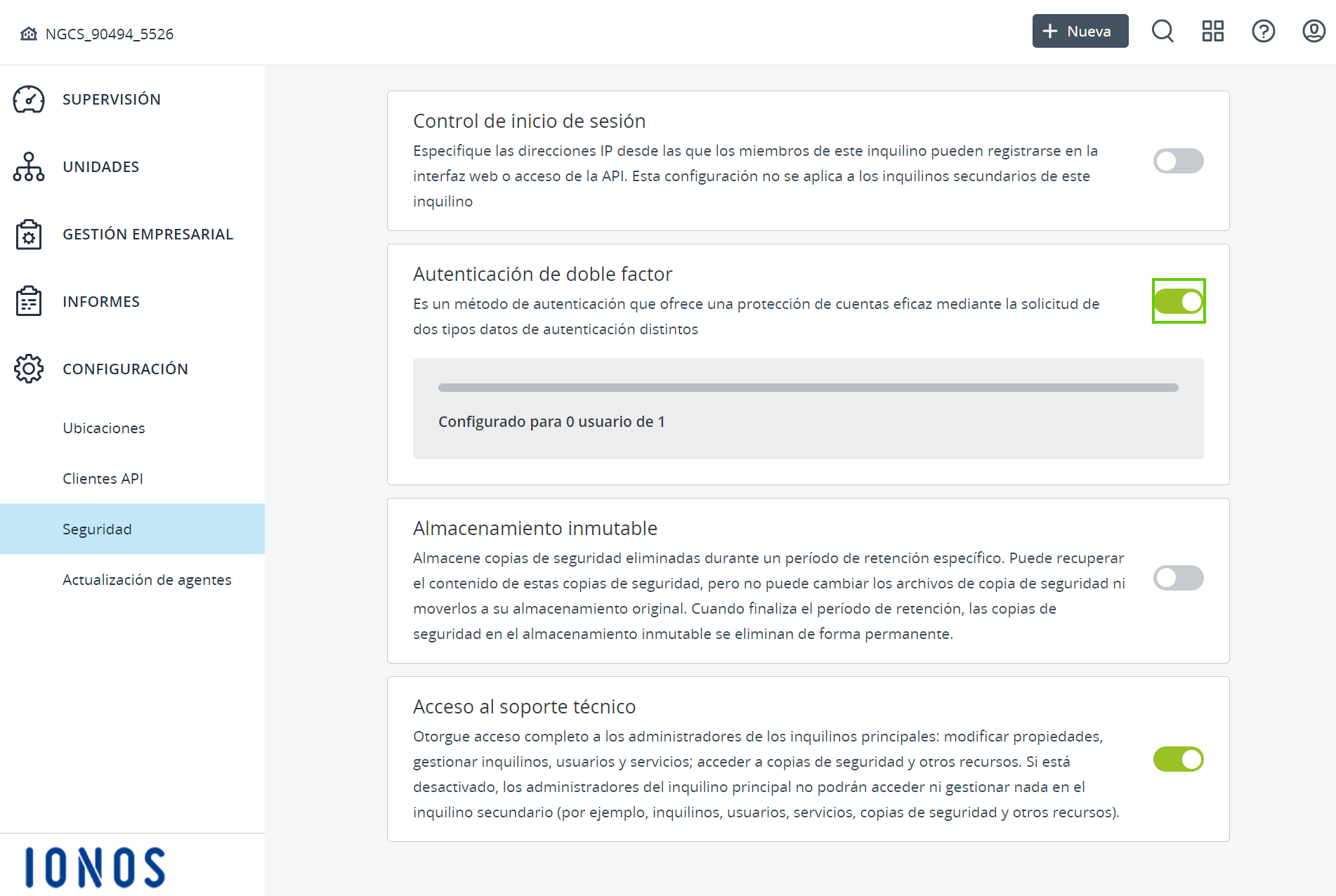
Task: Click the 'Almacenamiento inmutable' heading
Action: pos(535,528)
